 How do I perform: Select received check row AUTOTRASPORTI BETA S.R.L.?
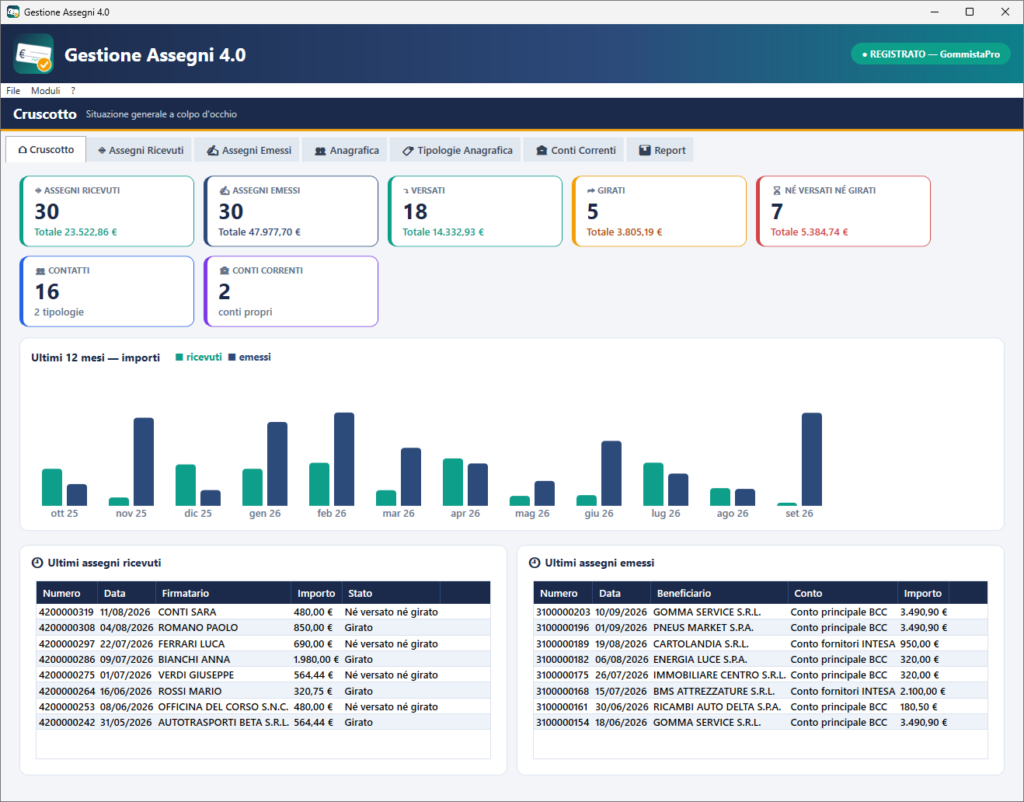pos(263,722)
